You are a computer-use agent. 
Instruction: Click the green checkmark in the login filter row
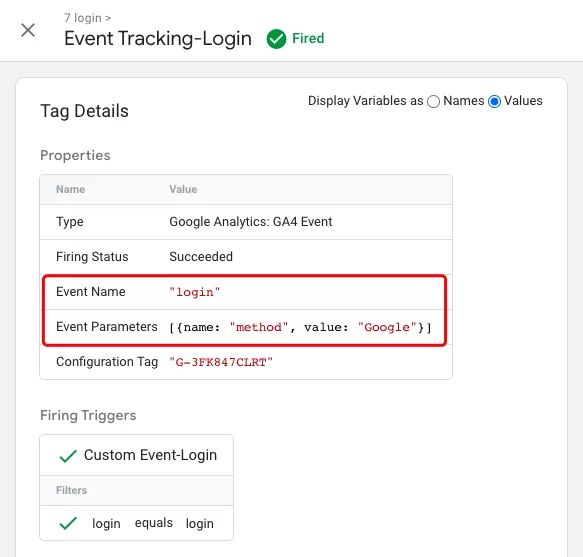click(68, 523)
